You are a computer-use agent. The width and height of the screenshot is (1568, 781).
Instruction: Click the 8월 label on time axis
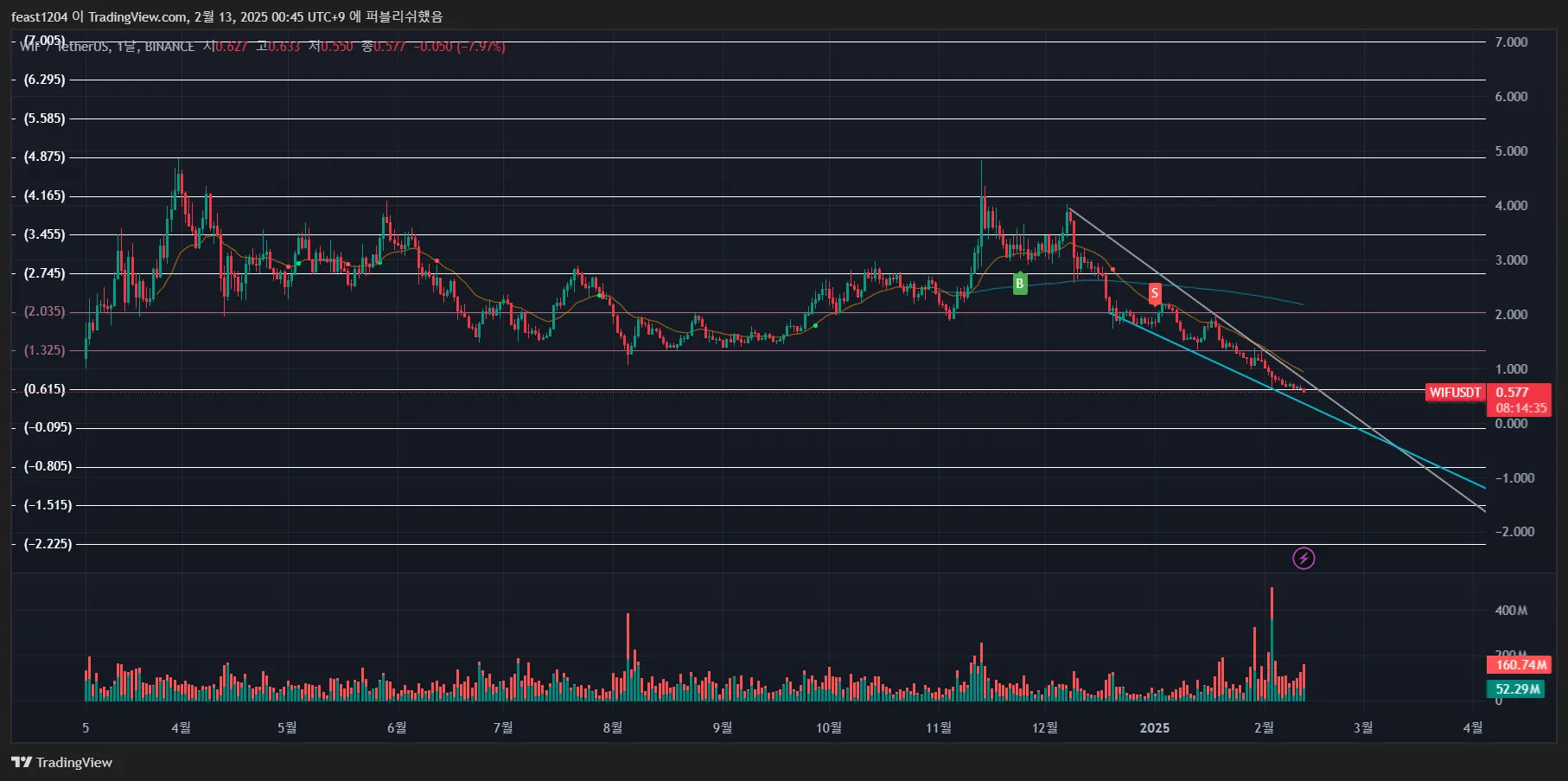coord(613,728)
